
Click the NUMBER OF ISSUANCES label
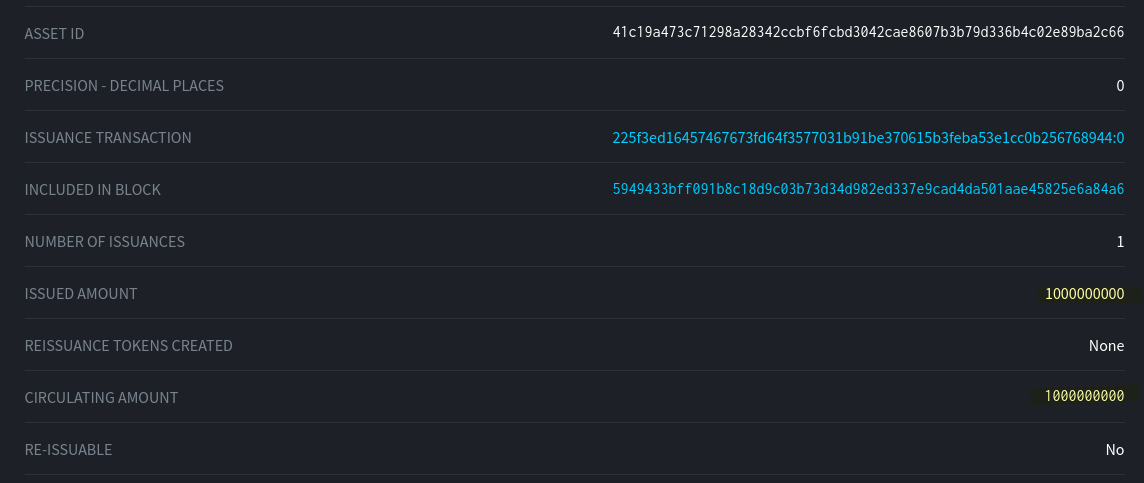click(x=105, y=242)
